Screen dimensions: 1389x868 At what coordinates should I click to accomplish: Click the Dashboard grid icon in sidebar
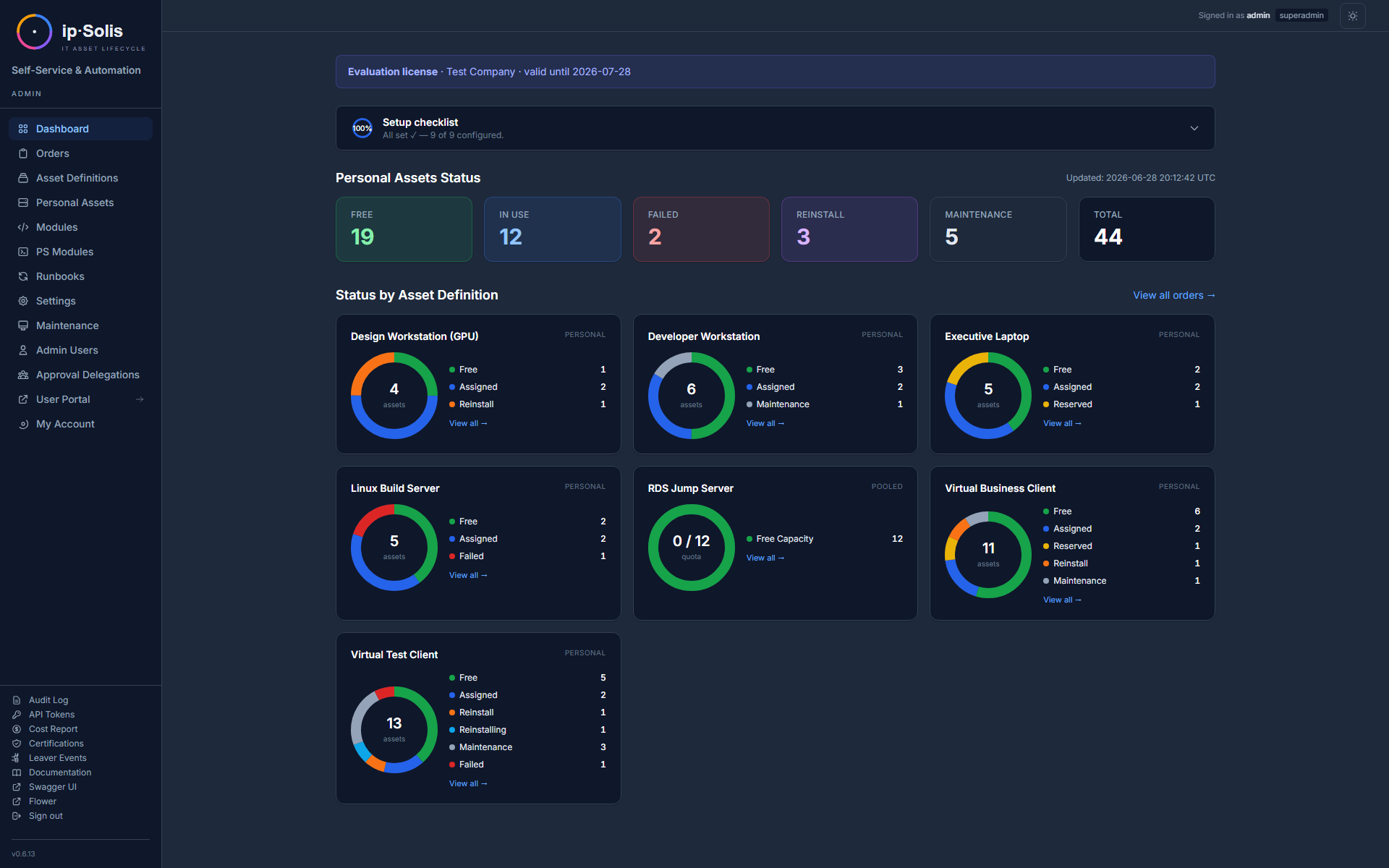pos(23,129)
